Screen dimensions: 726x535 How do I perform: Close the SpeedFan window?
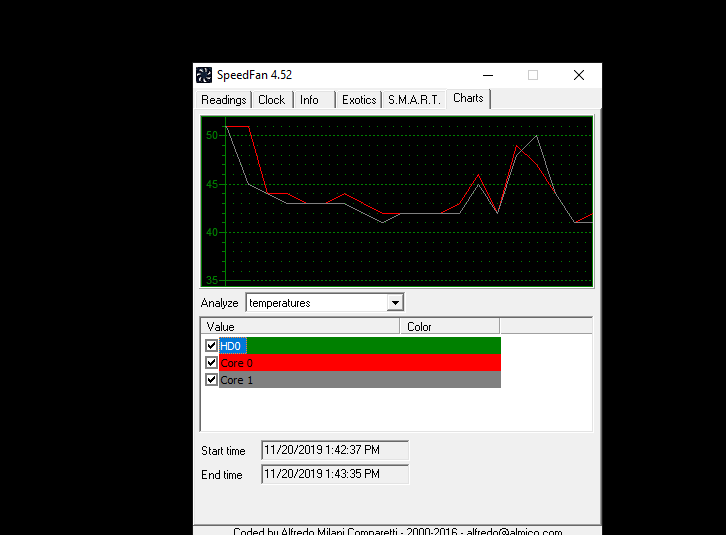tap(579, 75)
